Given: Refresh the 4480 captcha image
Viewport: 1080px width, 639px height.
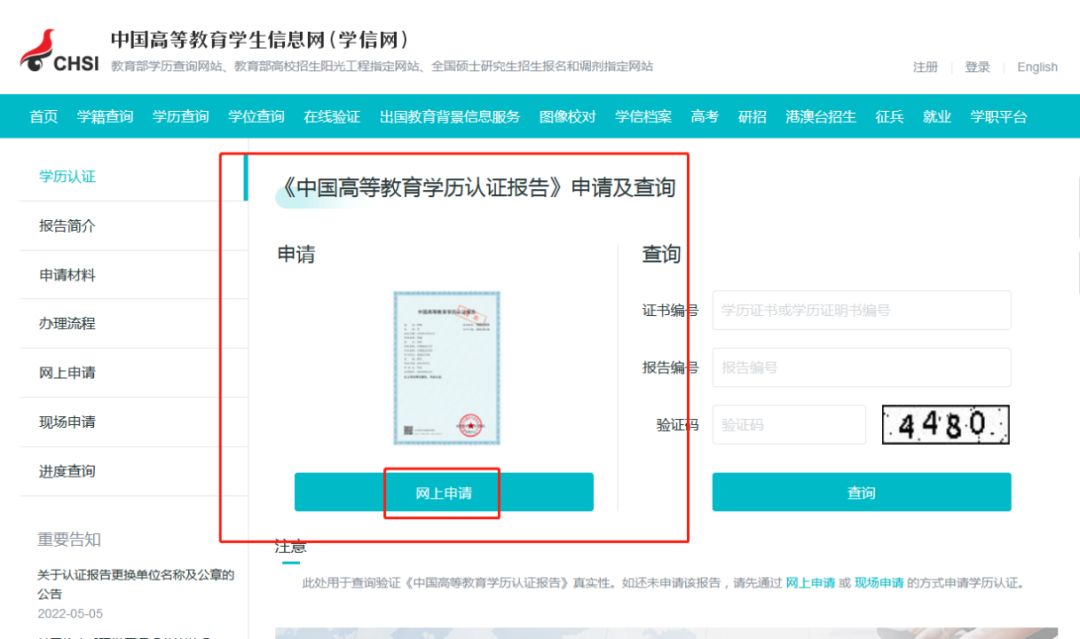Looking at the screenshot, I should coord(945,425).
